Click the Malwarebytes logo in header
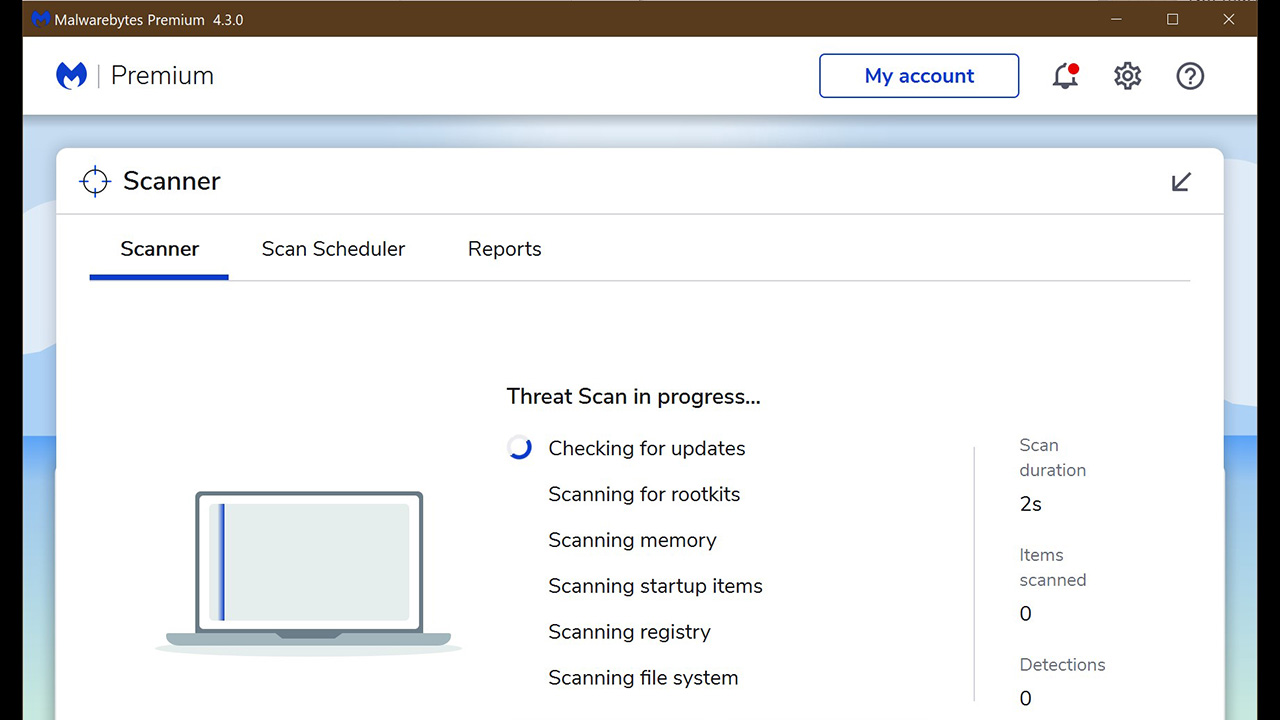Screen dimensions: 1280x720 72,76
